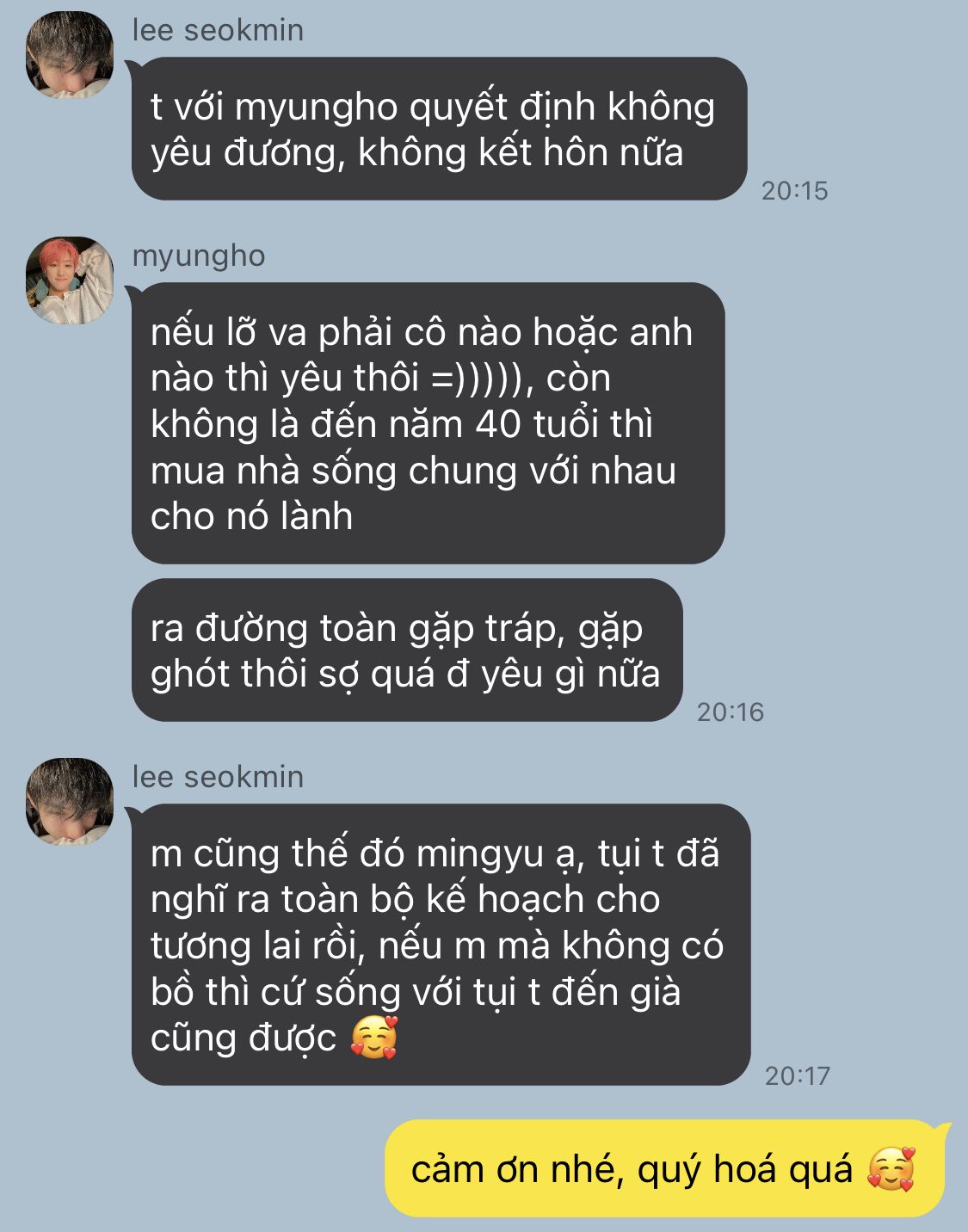Tap myungho's pink-haired profile picture
The width and height of the screenshot is (968, 1232).
(x=70, y=280)
